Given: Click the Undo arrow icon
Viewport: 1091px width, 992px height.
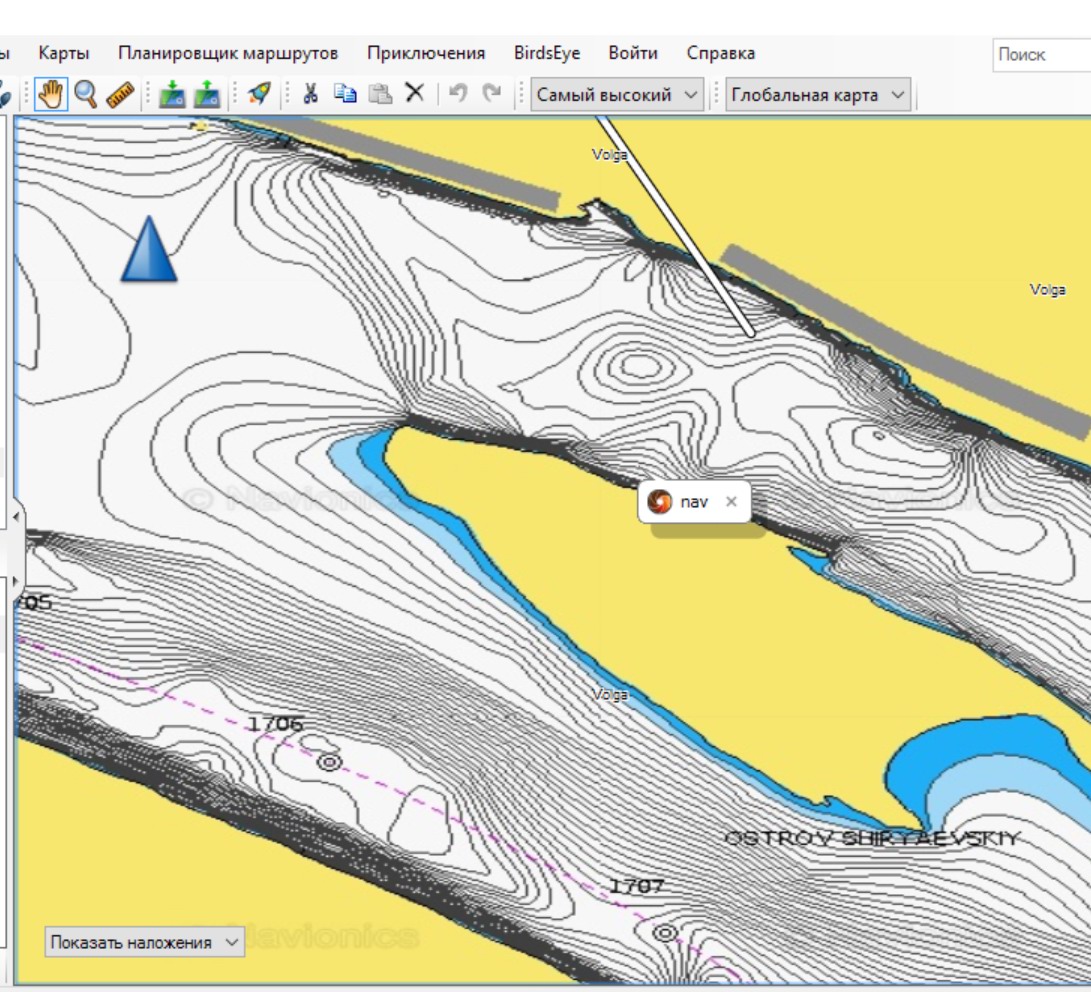Looking at the screenshot, I should click(x=458, y=94).
